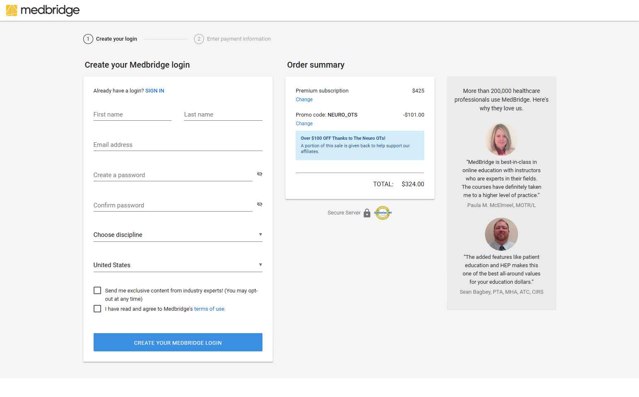The height and width of the screenshot is (397, 639).
Task: Click step 2 circle Enter payment information
Action: pos(199,39)
